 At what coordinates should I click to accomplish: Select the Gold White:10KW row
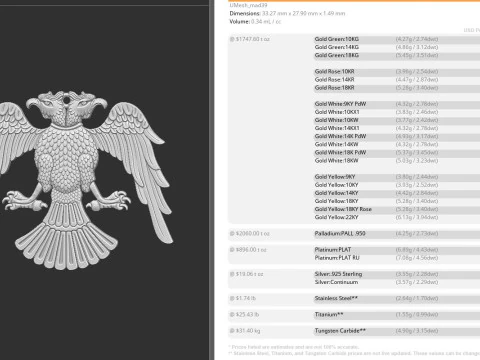coord(397,120)
